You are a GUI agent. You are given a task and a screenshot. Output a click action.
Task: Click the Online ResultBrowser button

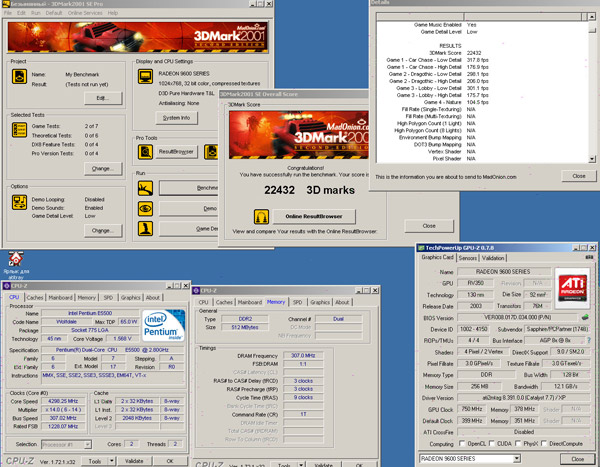[x=314, y=216]
